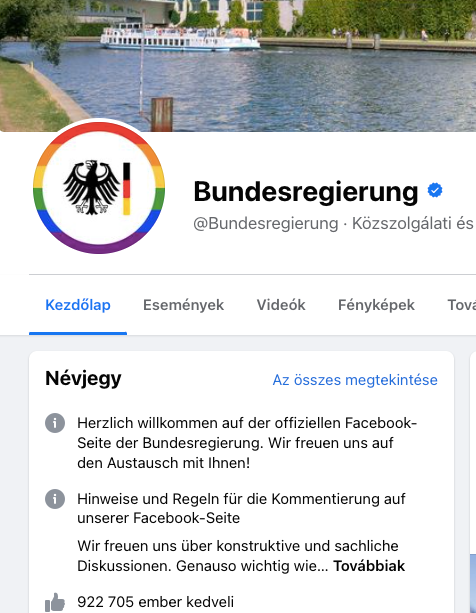Expand text with the Továbbiak link
The width and height of the screenshot is (476, 613).
(x=369, y=566)
